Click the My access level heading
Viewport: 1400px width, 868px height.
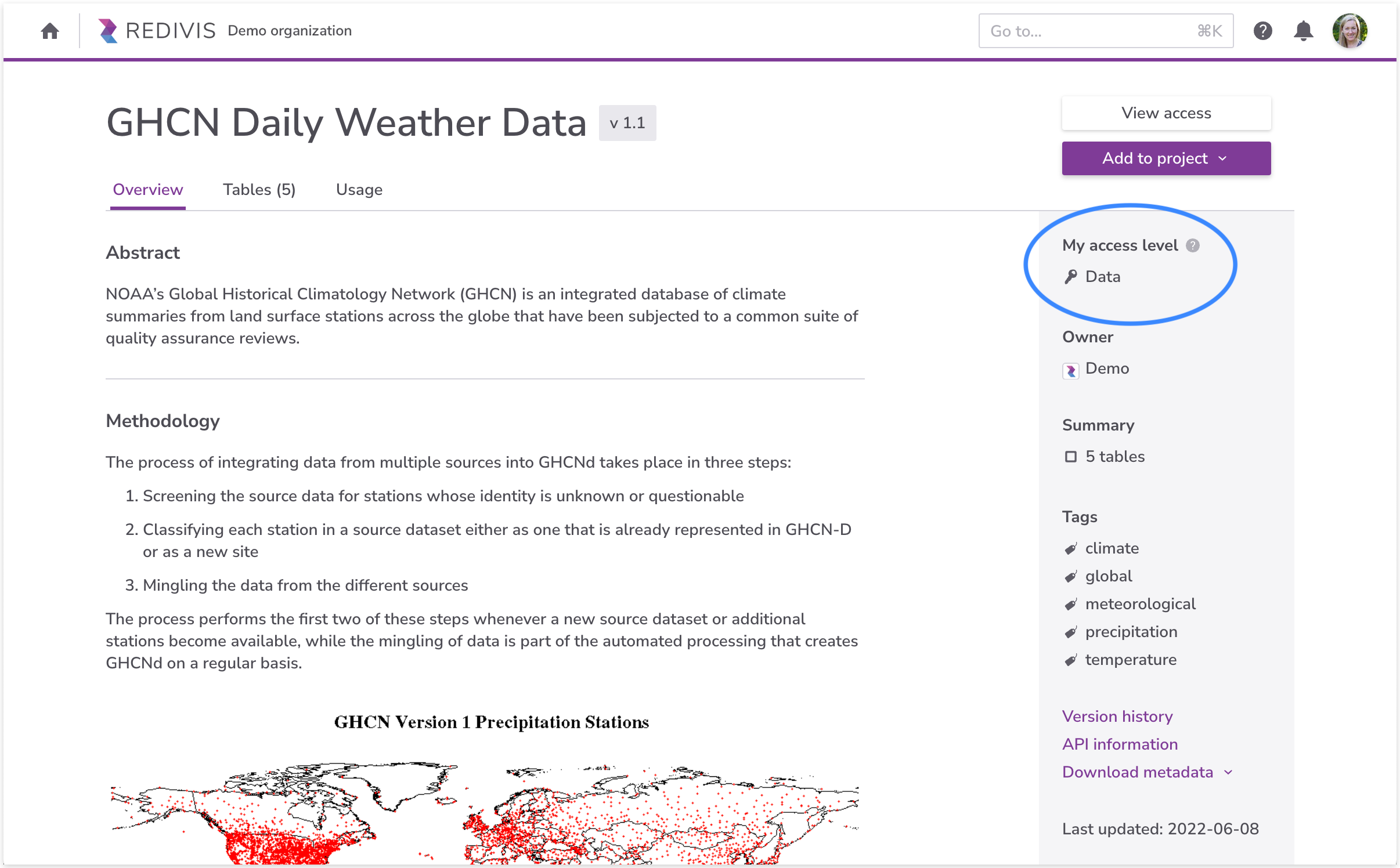point(1120,245)
